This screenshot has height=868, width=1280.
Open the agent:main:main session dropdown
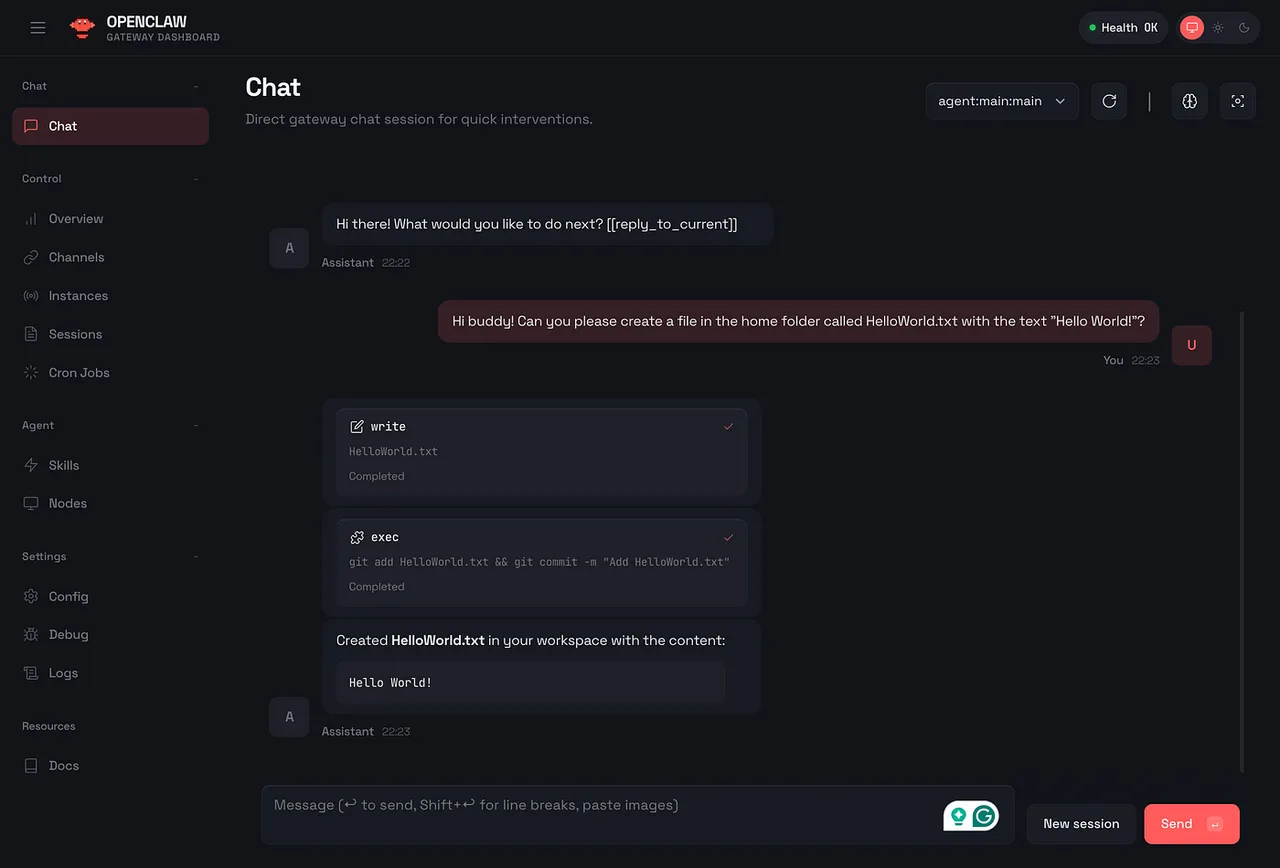tap(1001, 101)
